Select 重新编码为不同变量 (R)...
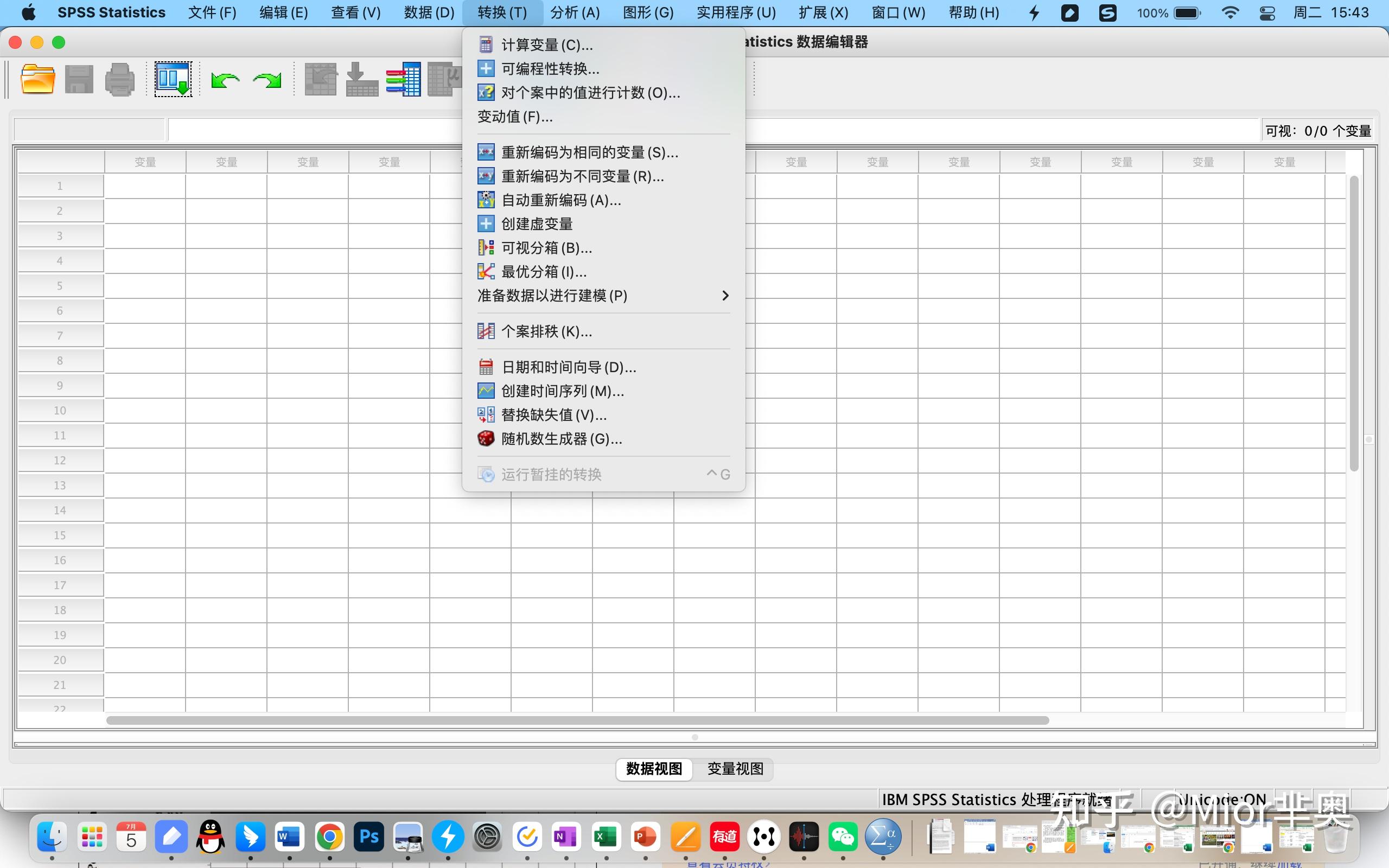1389x868 pixels. [603, 176]
